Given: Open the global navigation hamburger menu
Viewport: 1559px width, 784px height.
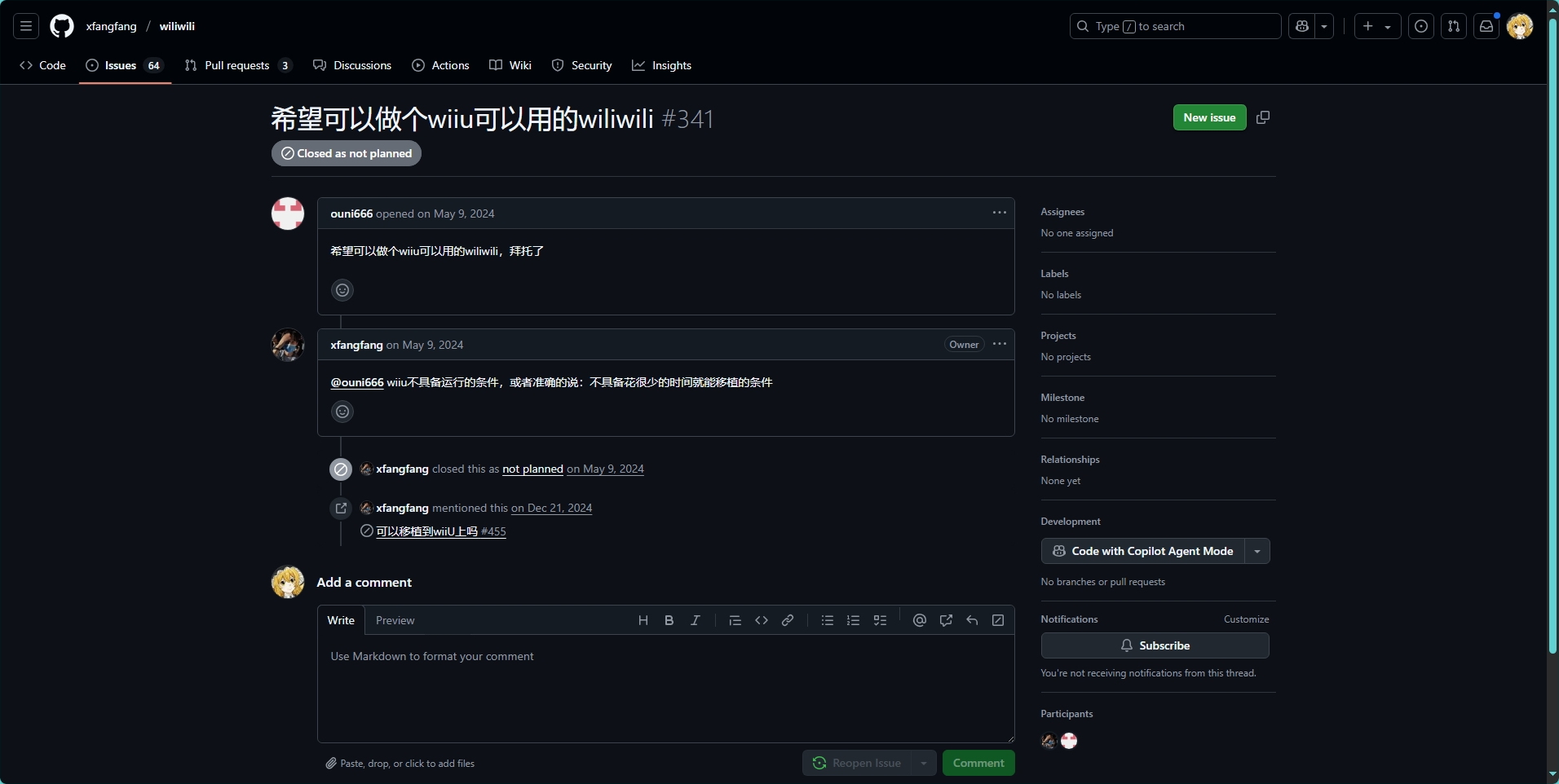Looking at the screenshot, I should point(26,26).
